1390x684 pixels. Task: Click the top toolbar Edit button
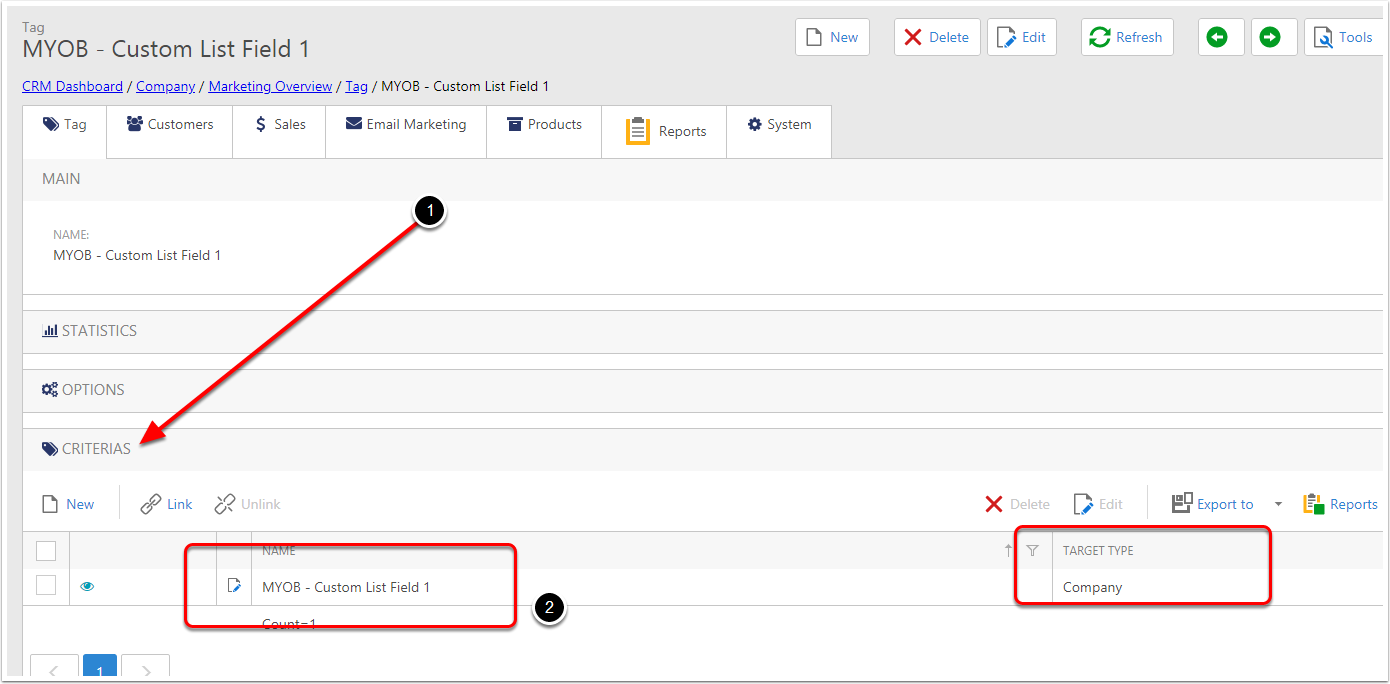click(x=1022, y=37)
